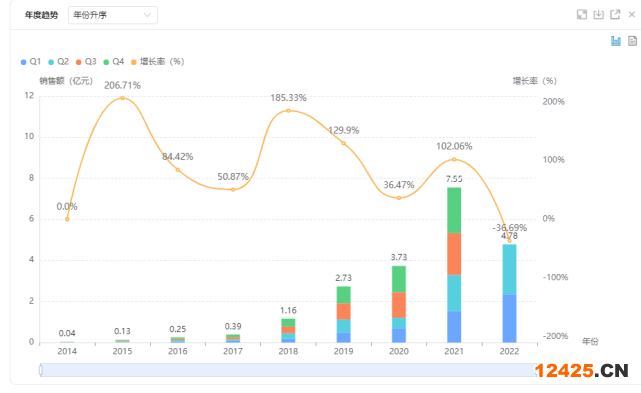Close the 年度趋势 panel
Viewport: 641px width, 393px height.
coord(632,15)
